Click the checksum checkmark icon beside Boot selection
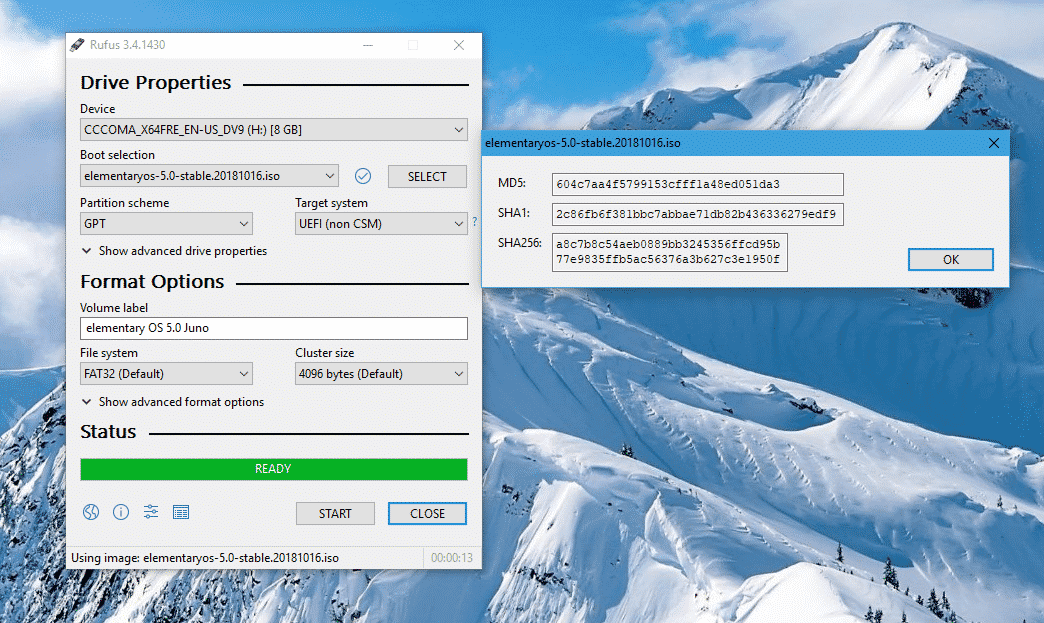This screenshot has width=1044, height=623. point(363,176)
